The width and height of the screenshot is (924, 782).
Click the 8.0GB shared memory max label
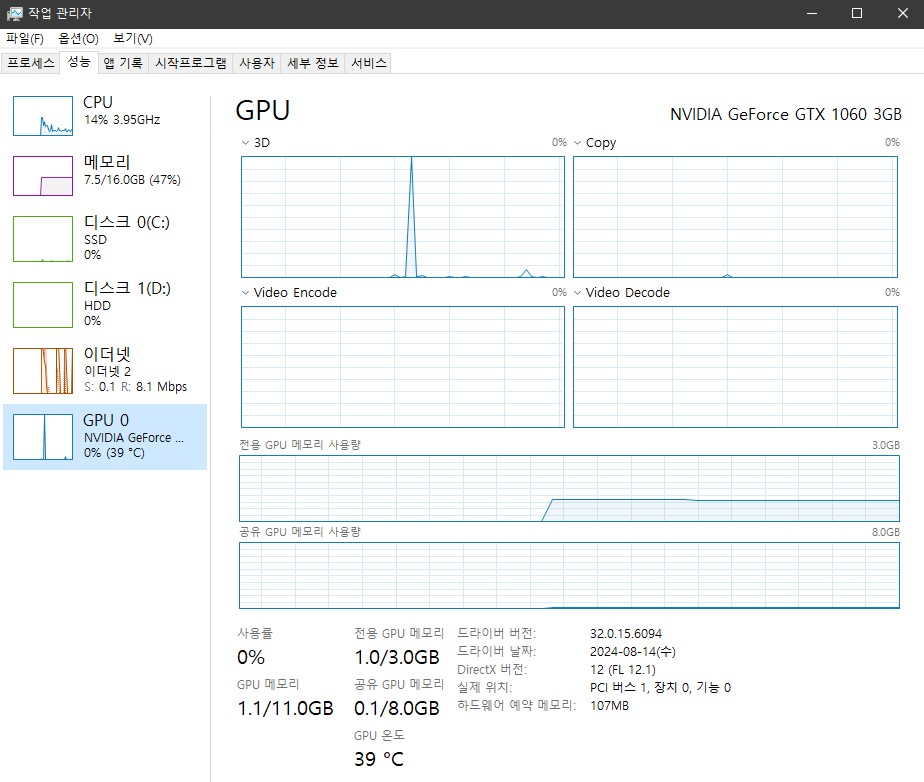886,532
